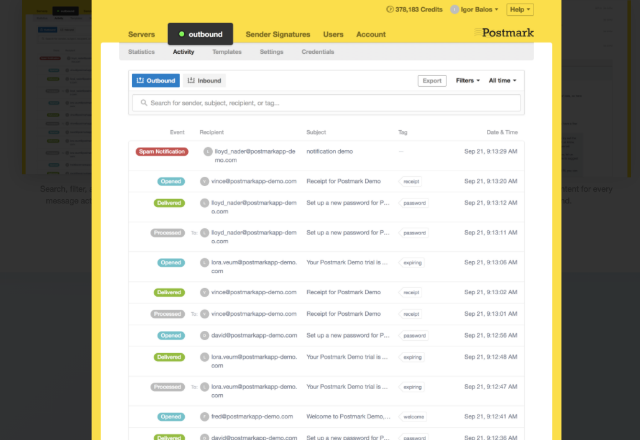Click recipient david@postmarkapp-demo.com in Opened row

tap(254, 335)
